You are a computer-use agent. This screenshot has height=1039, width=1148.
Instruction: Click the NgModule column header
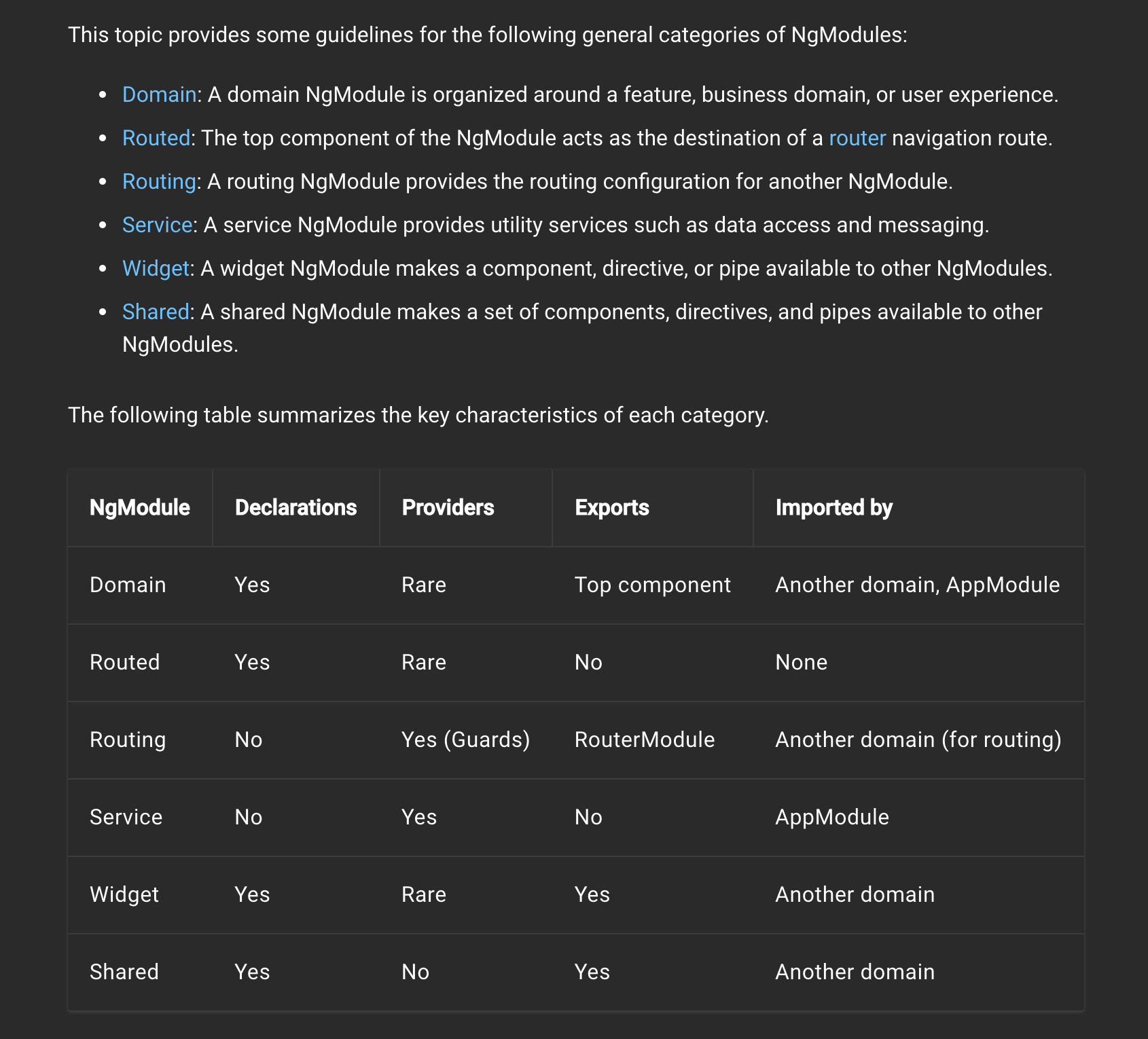pos(139,507)
